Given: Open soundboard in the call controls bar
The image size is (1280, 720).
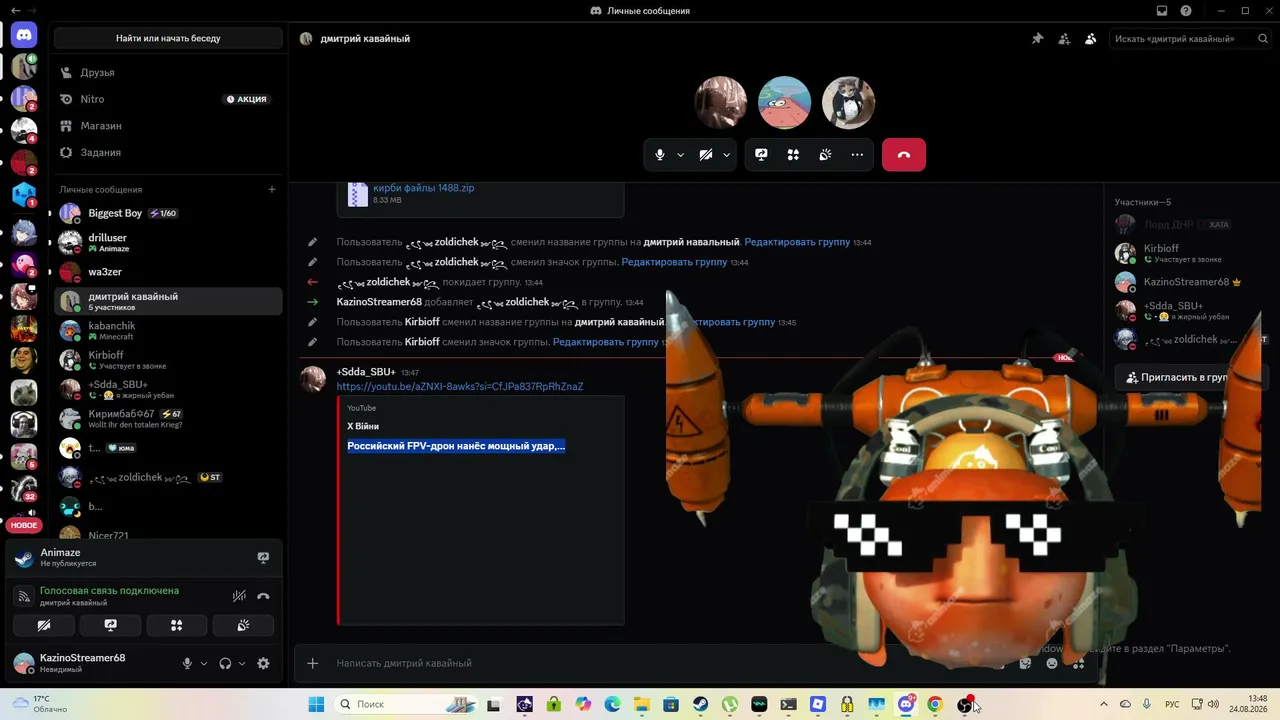Looking at the screenshot, I should pos(825,155).
